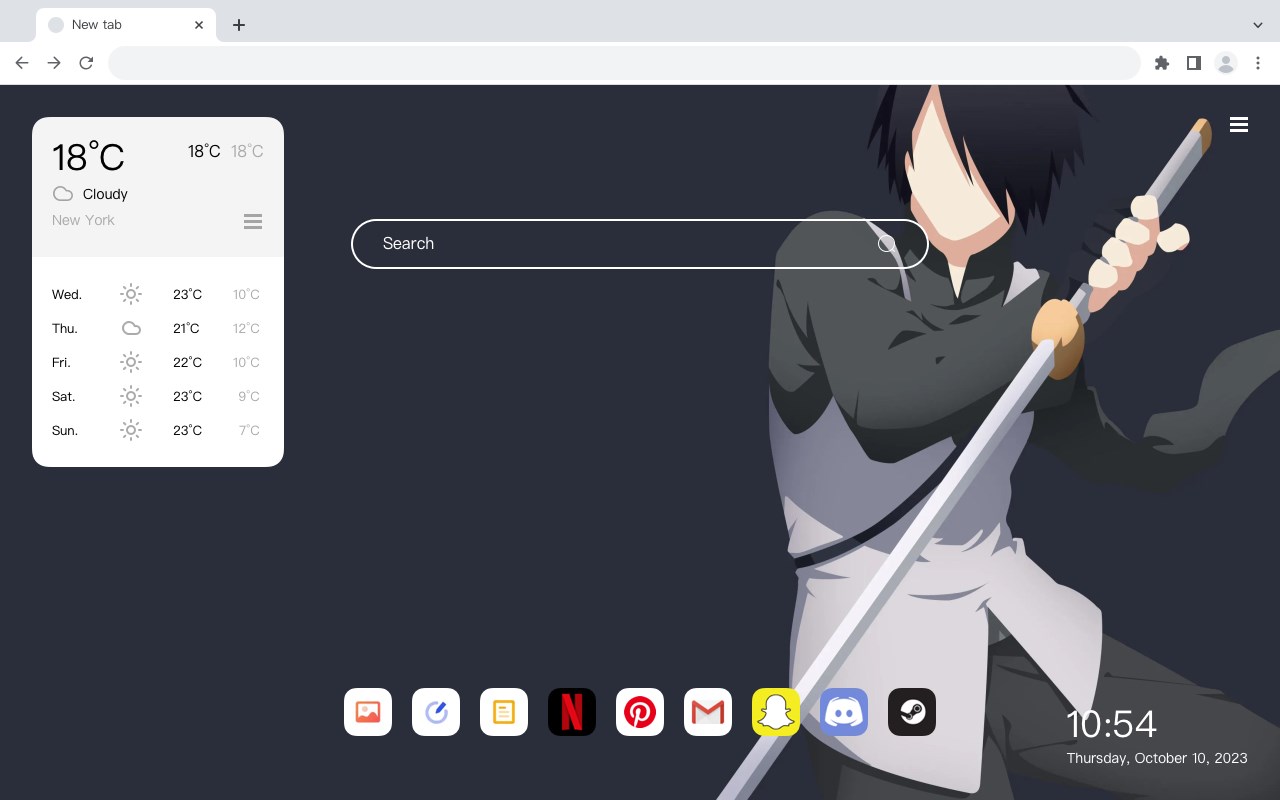Viewport: 1280px width, 800px height.
Task: Click the sun icon in Wed. row
Action: (x=131, y=294)
